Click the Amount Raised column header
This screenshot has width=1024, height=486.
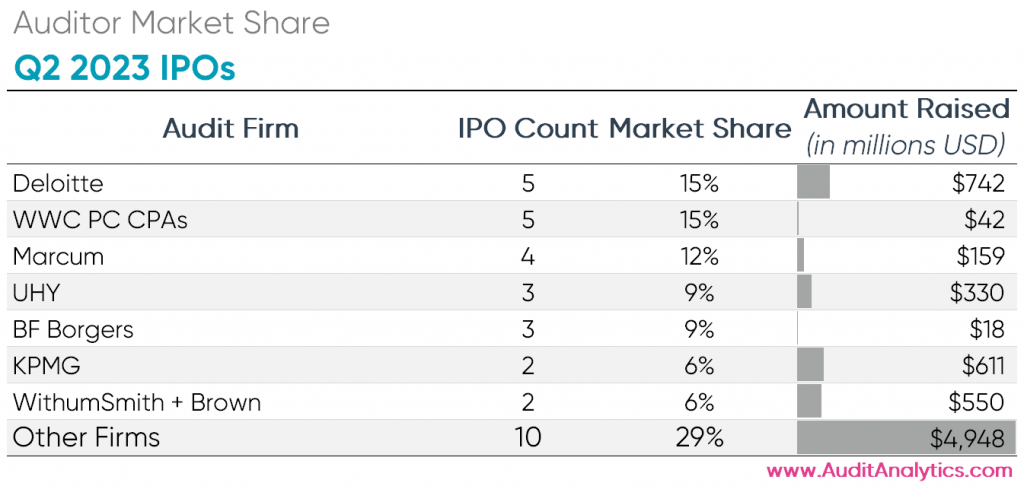click(x=905, y=109)
